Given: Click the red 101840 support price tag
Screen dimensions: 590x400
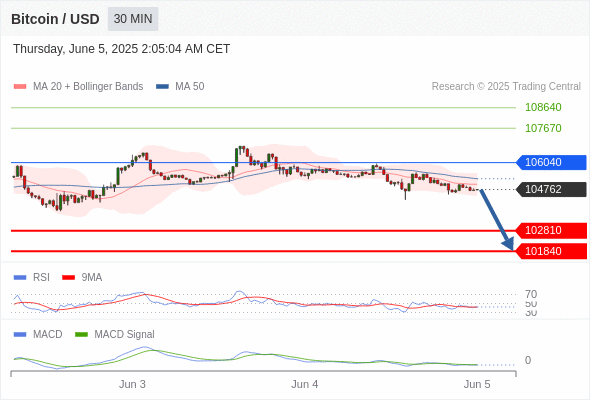Looking at the screenshot, I should [x=551, y=251].
